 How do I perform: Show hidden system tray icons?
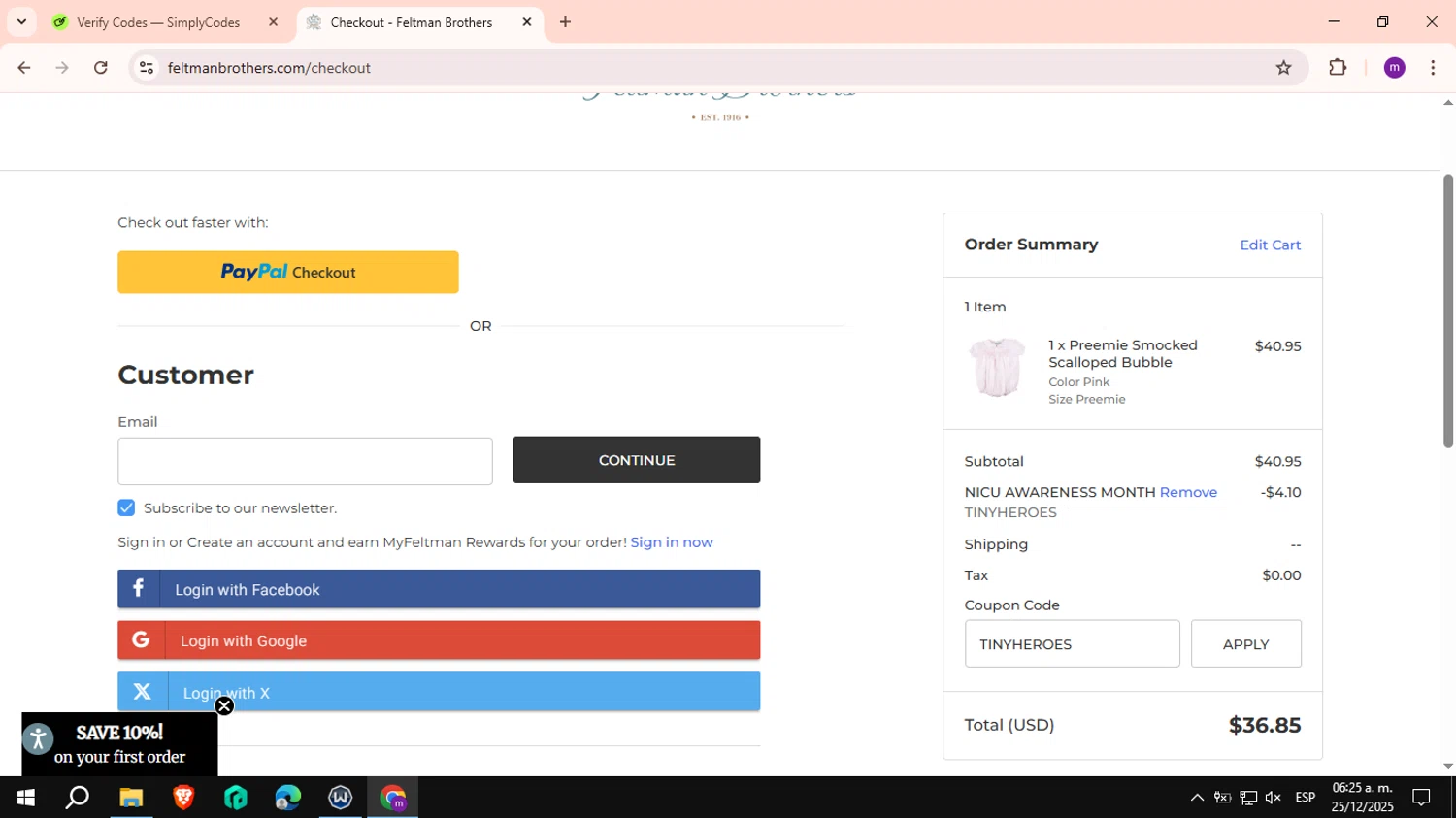point(1197,798)
